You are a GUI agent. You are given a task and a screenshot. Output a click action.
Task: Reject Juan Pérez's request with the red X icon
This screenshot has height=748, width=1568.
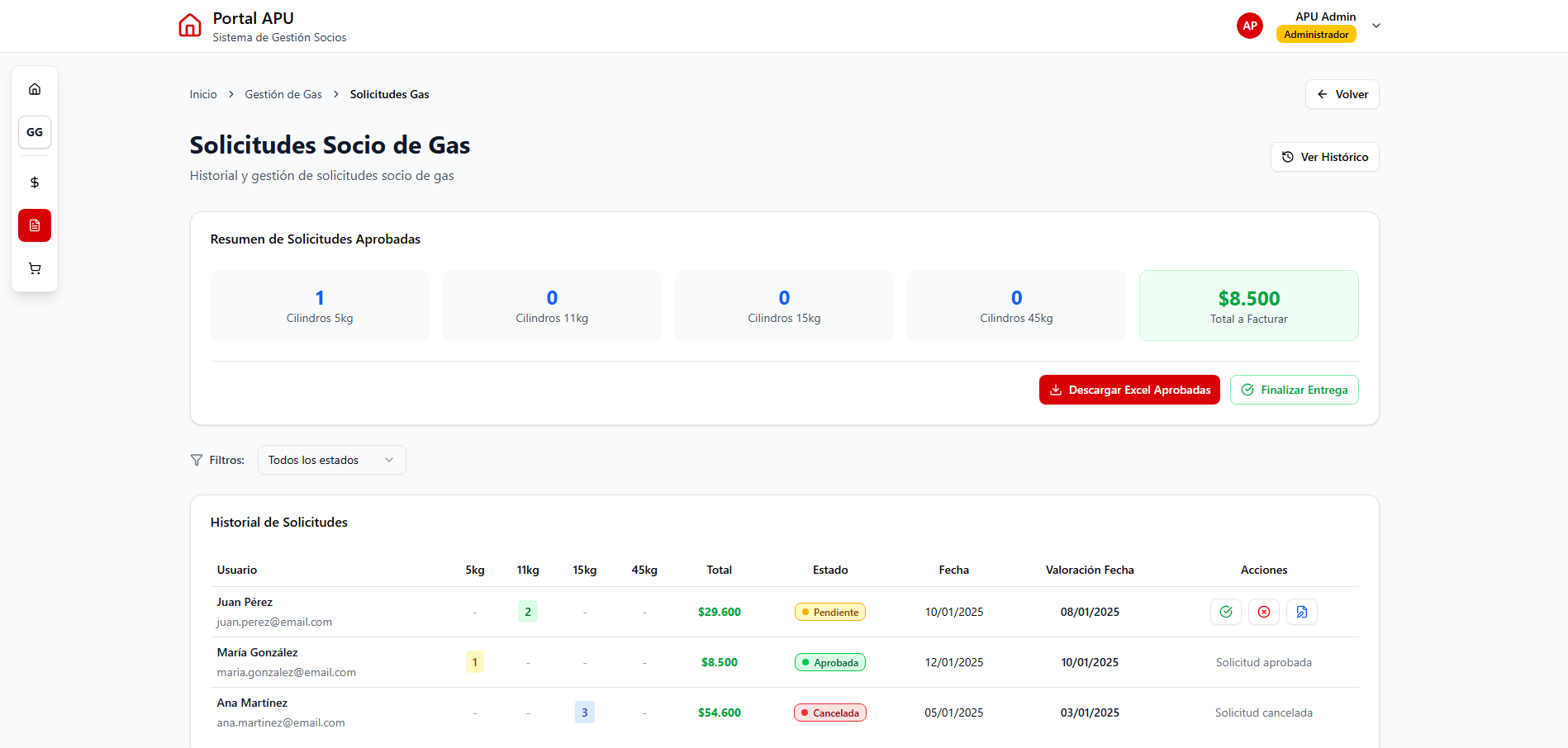[1264, 612]
